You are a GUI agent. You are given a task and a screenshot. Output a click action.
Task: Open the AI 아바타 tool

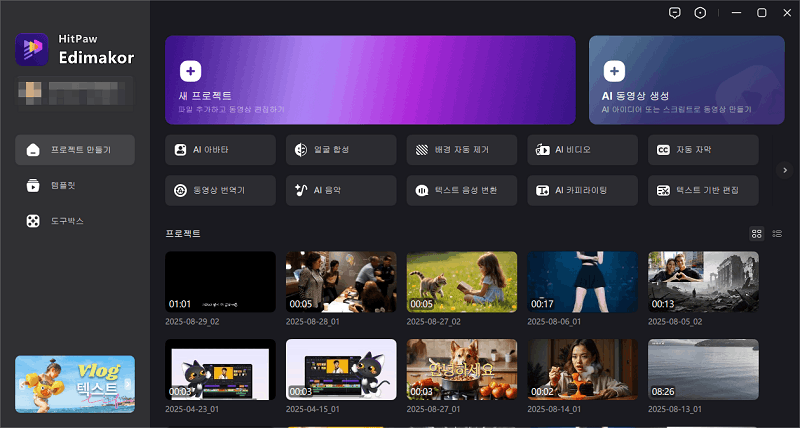pyautogui.click(x=220, y=150)
